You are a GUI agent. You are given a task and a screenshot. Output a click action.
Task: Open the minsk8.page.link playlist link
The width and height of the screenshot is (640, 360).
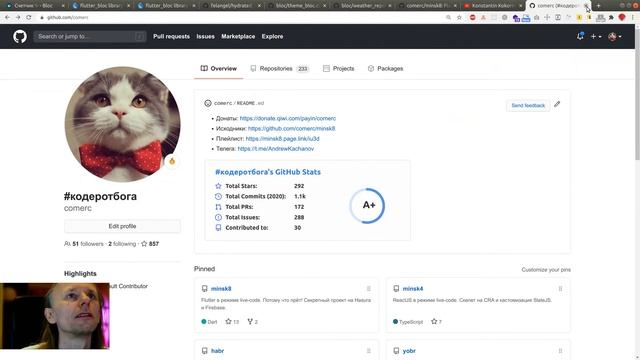(x=282, y=139)
